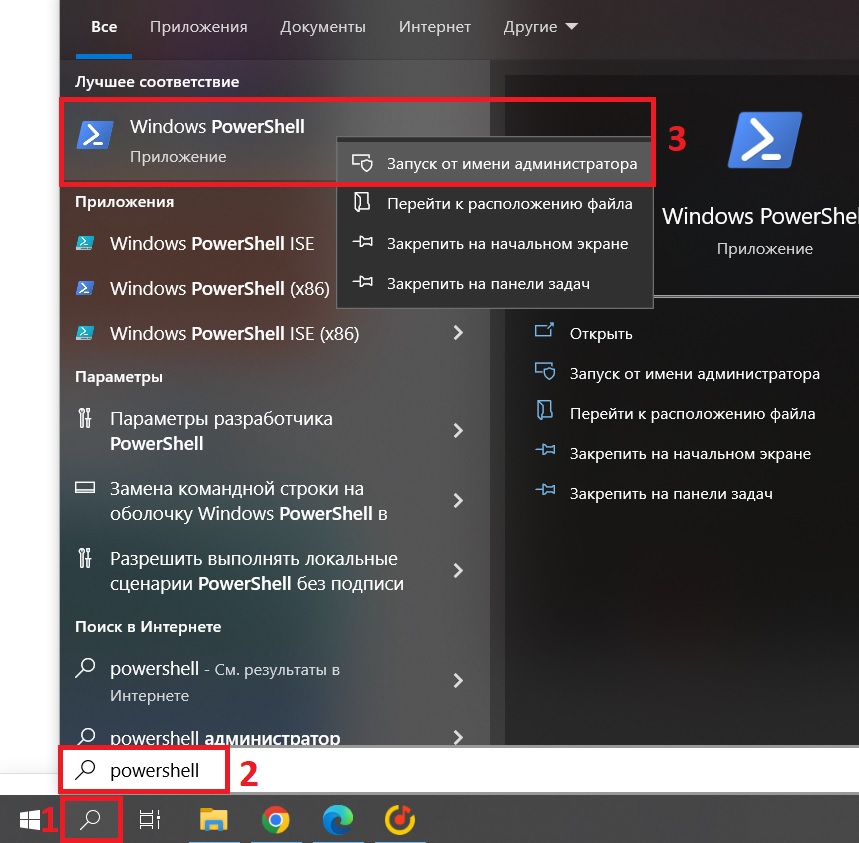Click the Windows PowerShell (x86) icon
The image size is (859, 843).
(84, 288)
